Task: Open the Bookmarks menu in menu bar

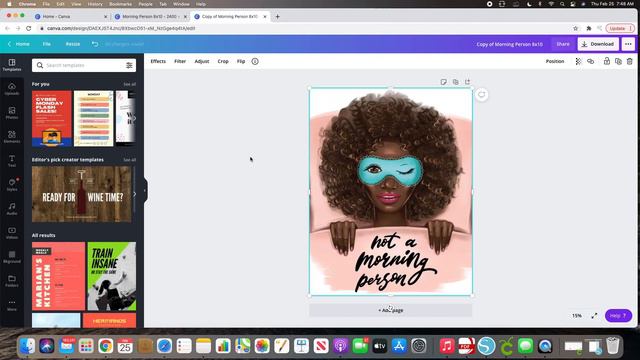Action: point(120,4)
